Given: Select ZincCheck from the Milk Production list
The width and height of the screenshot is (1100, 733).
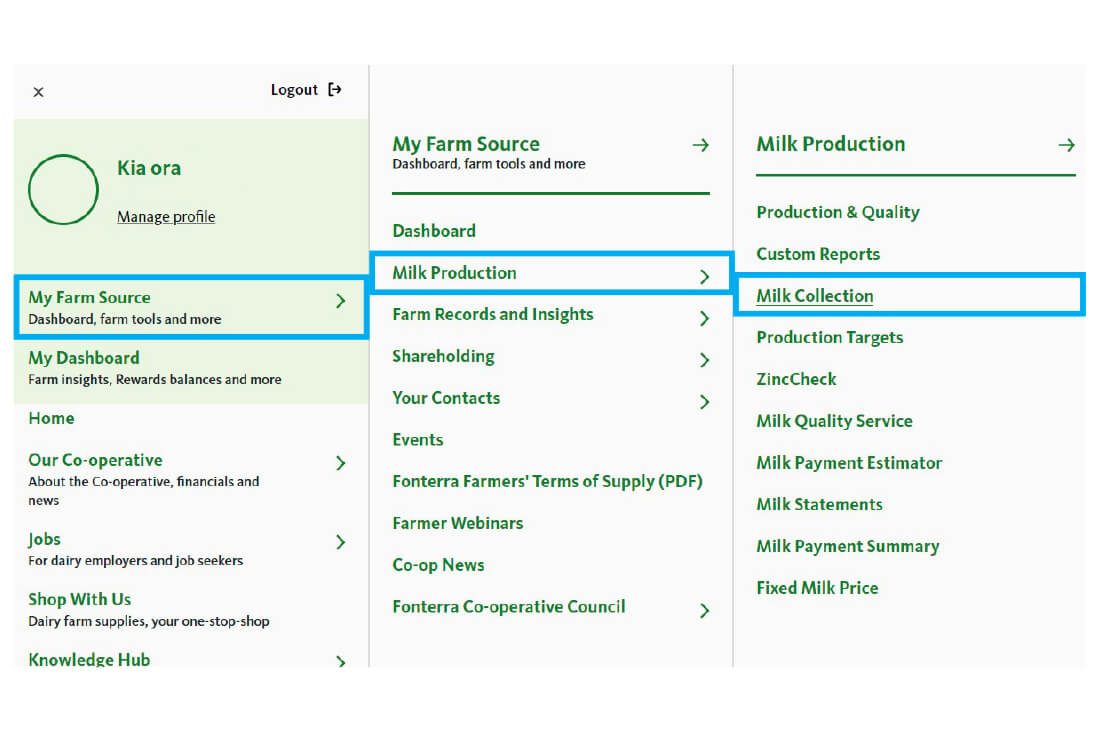Looking at the screenshot, I should (796, 379).
